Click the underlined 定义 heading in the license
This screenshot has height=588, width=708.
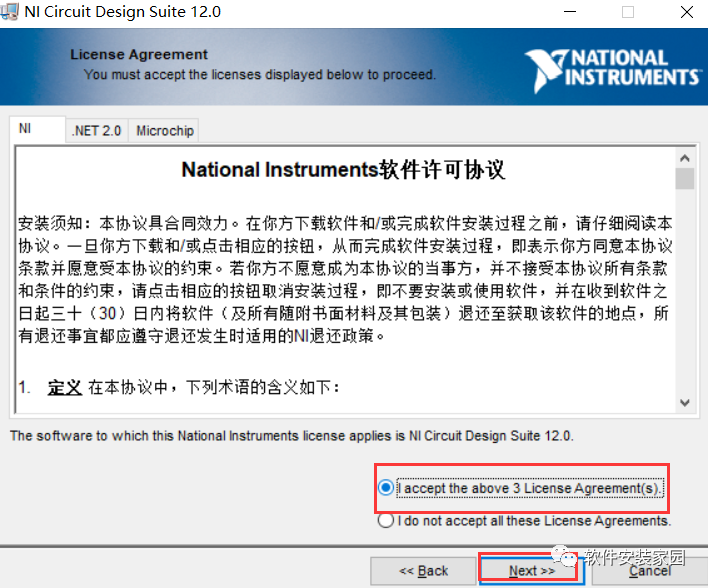(x=65, y=387)
